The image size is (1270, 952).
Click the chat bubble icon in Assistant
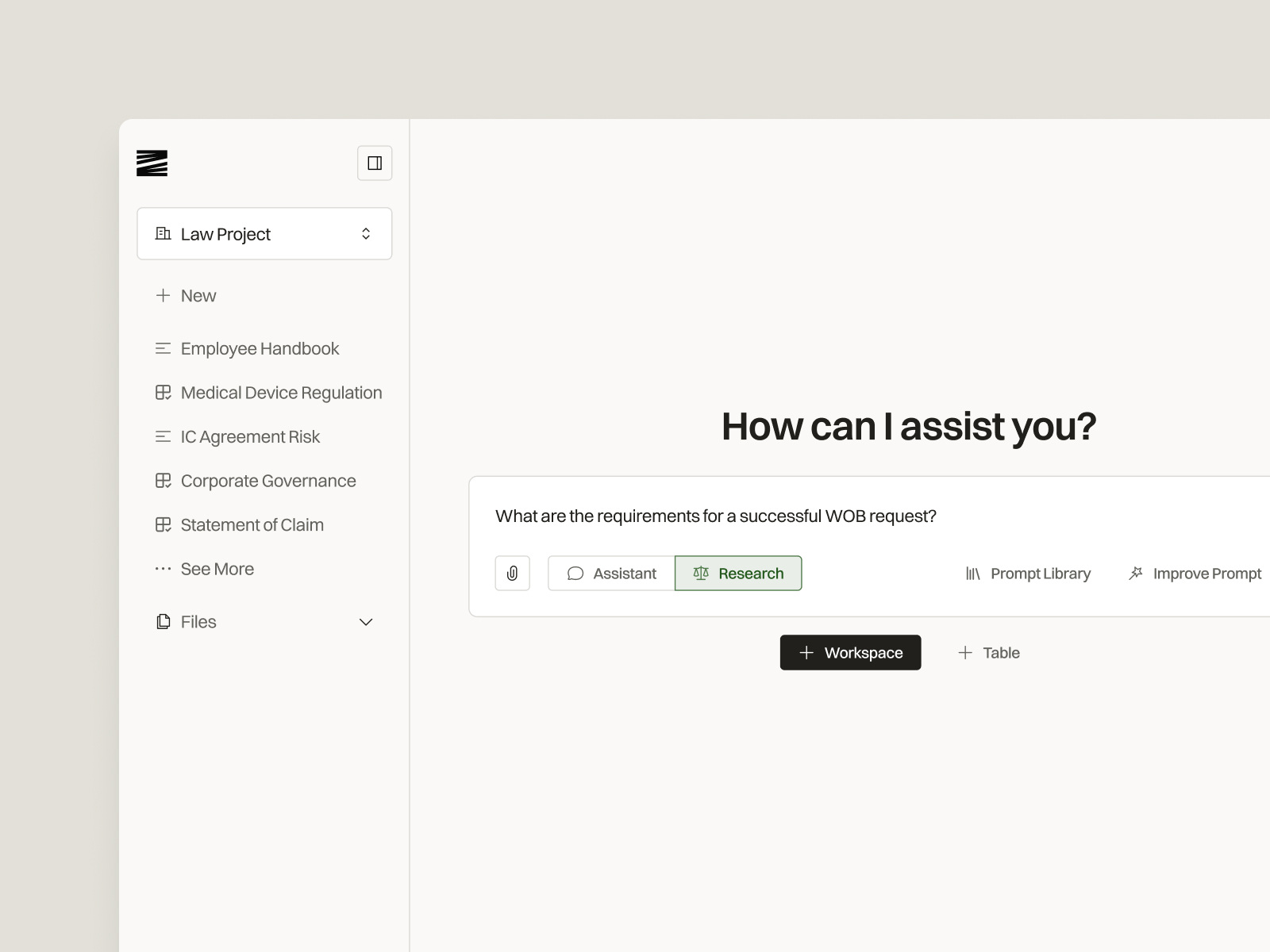[575, 574]
